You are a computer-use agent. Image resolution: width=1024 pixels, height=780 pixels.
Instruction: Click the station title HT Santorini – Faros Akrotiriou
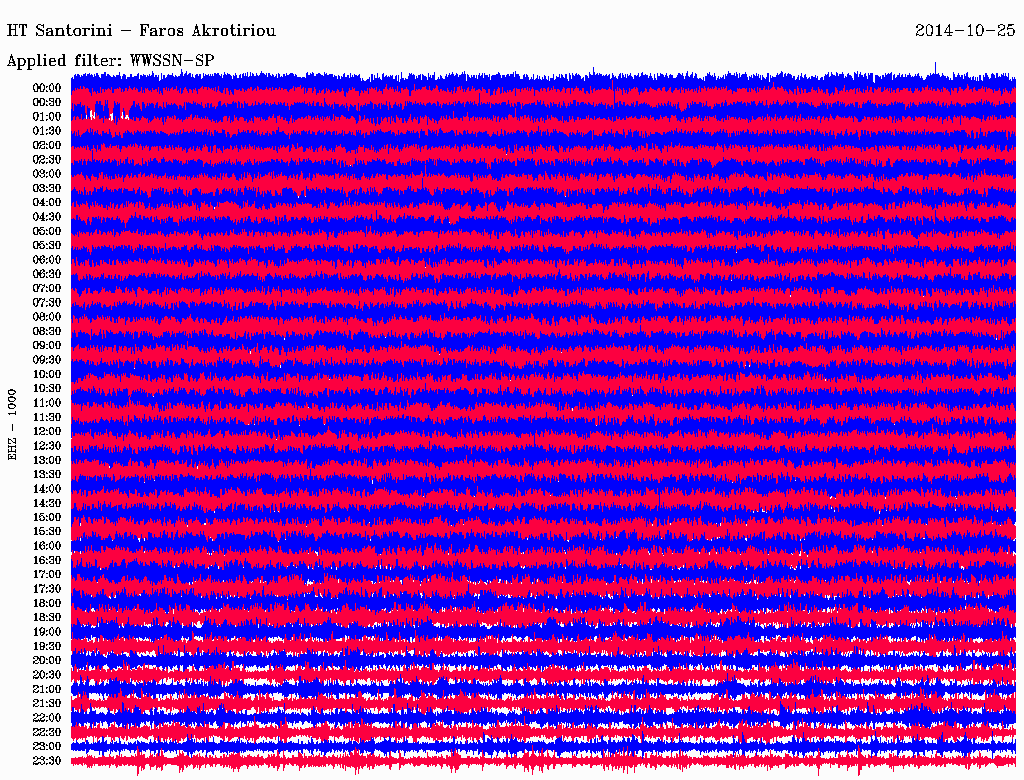pos(141,31)
